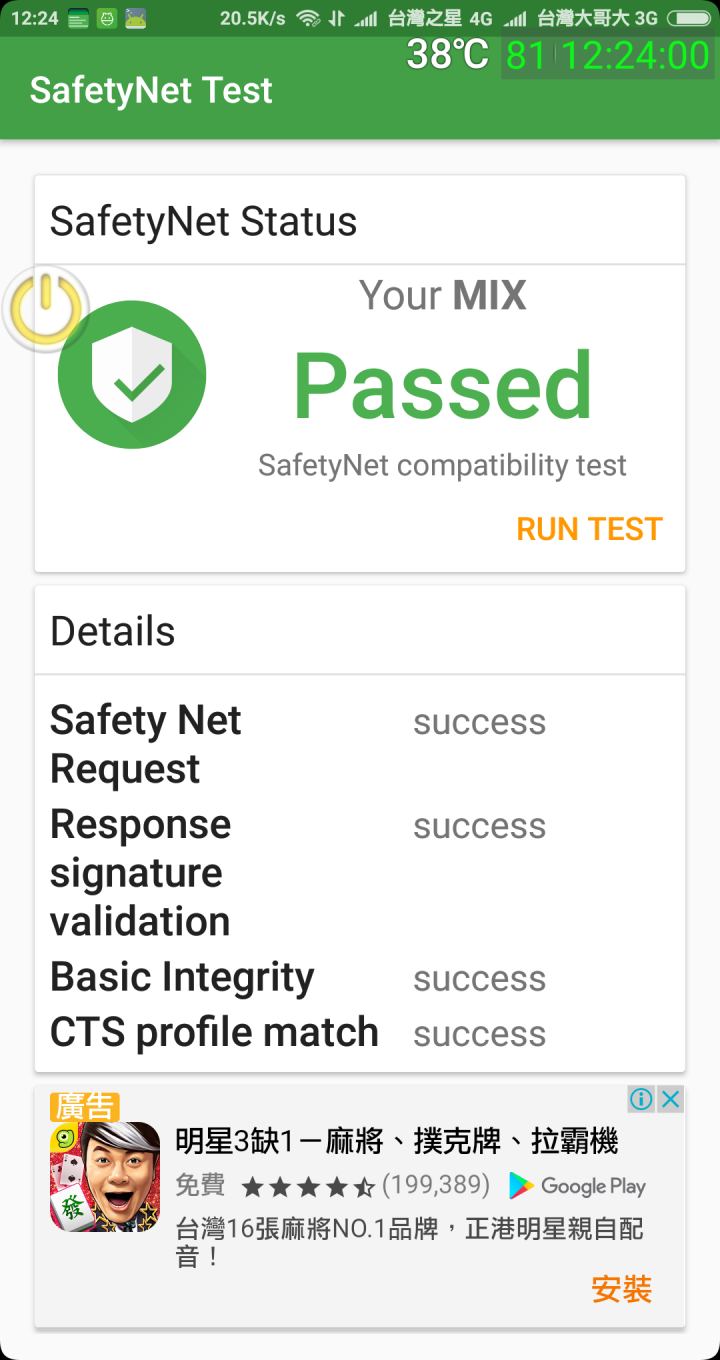Tap the Google Play logo in ad
Image resolution: width=720 pixels, height=1360 pixels.
(577, 1186)
